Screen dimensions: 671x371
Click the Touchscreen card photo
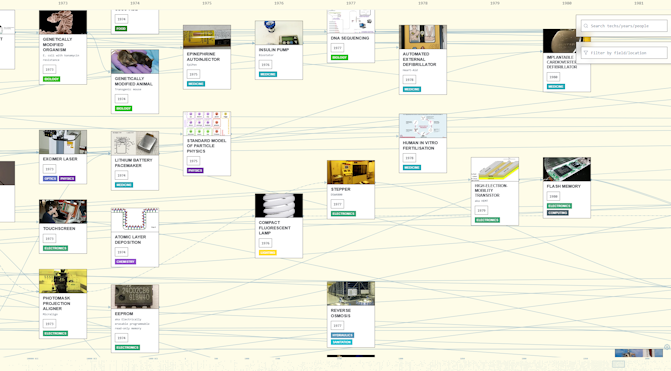[x=63, y=211]
